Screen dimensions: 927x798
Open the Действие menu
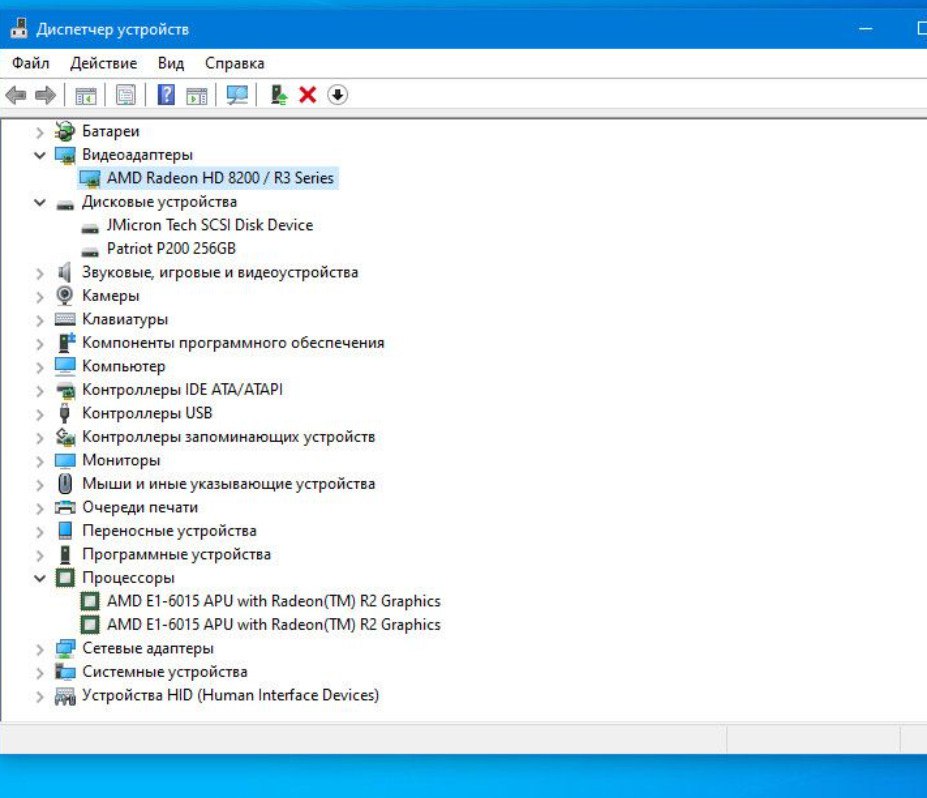click(103, 63)
